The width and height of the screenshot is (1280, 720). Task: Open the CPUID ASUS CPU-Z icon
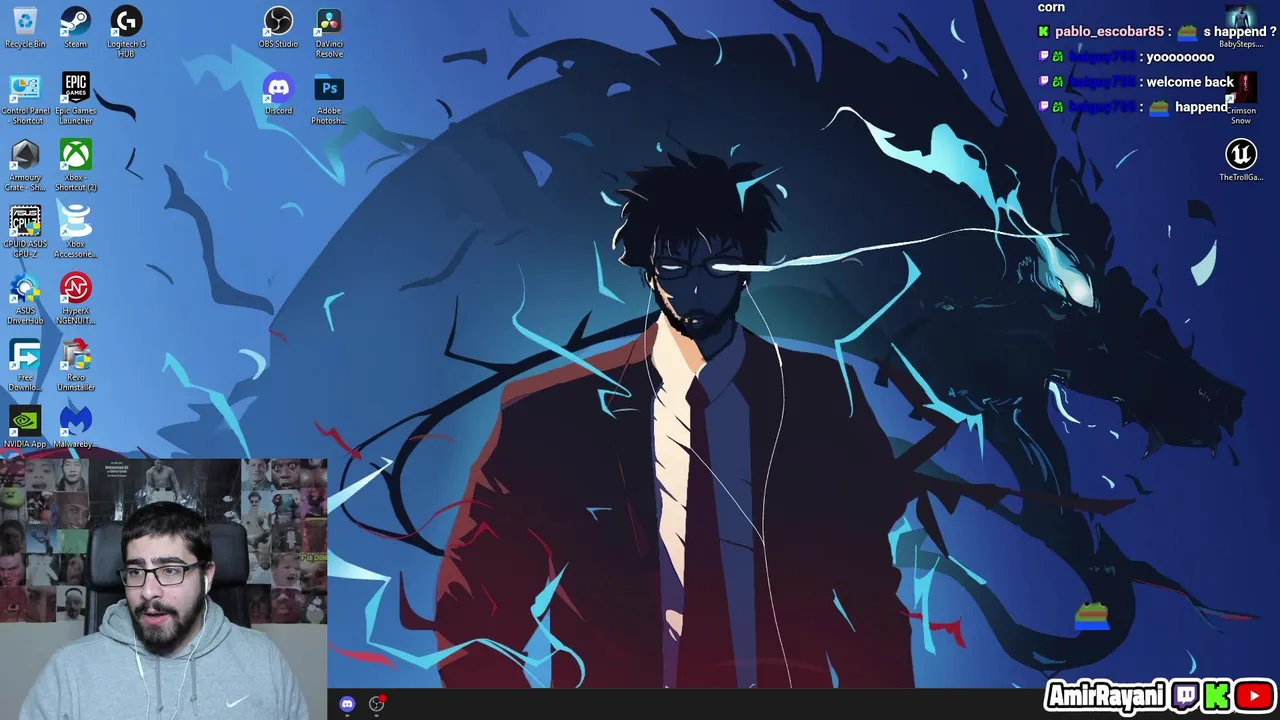(25, 232)
